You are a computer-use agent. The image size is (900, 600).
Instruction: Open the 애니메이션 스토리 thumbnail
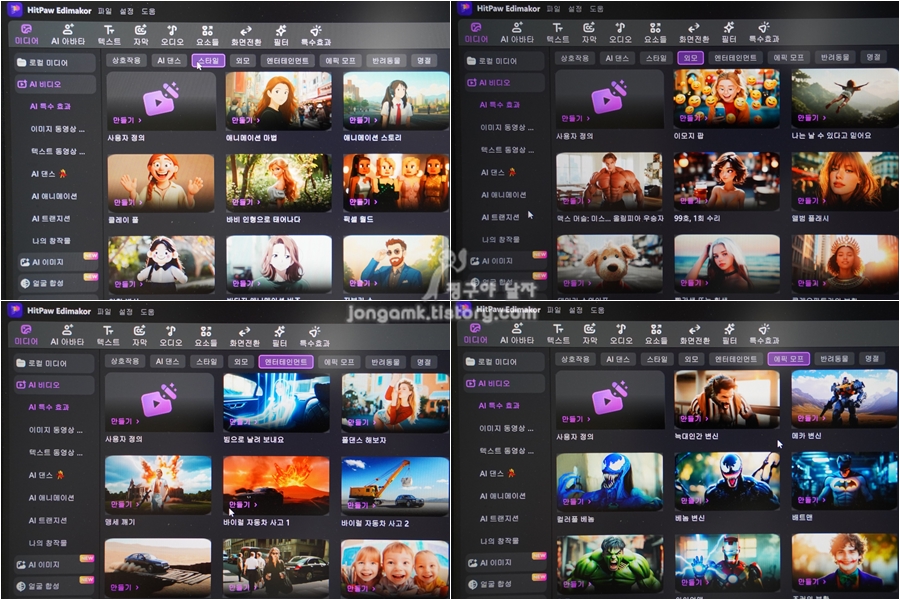pos(396,101)
